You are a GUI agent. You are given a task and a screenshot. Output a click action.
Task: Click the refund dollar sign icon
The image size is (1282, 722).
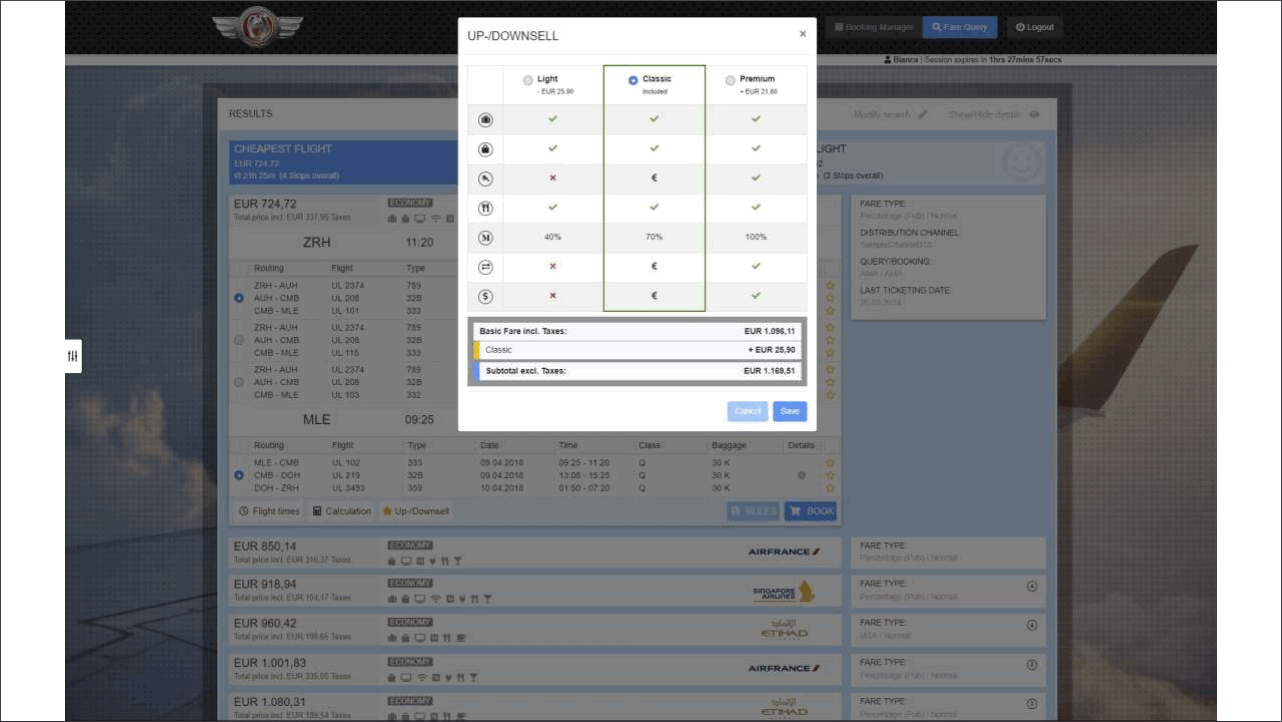point(486,296)
